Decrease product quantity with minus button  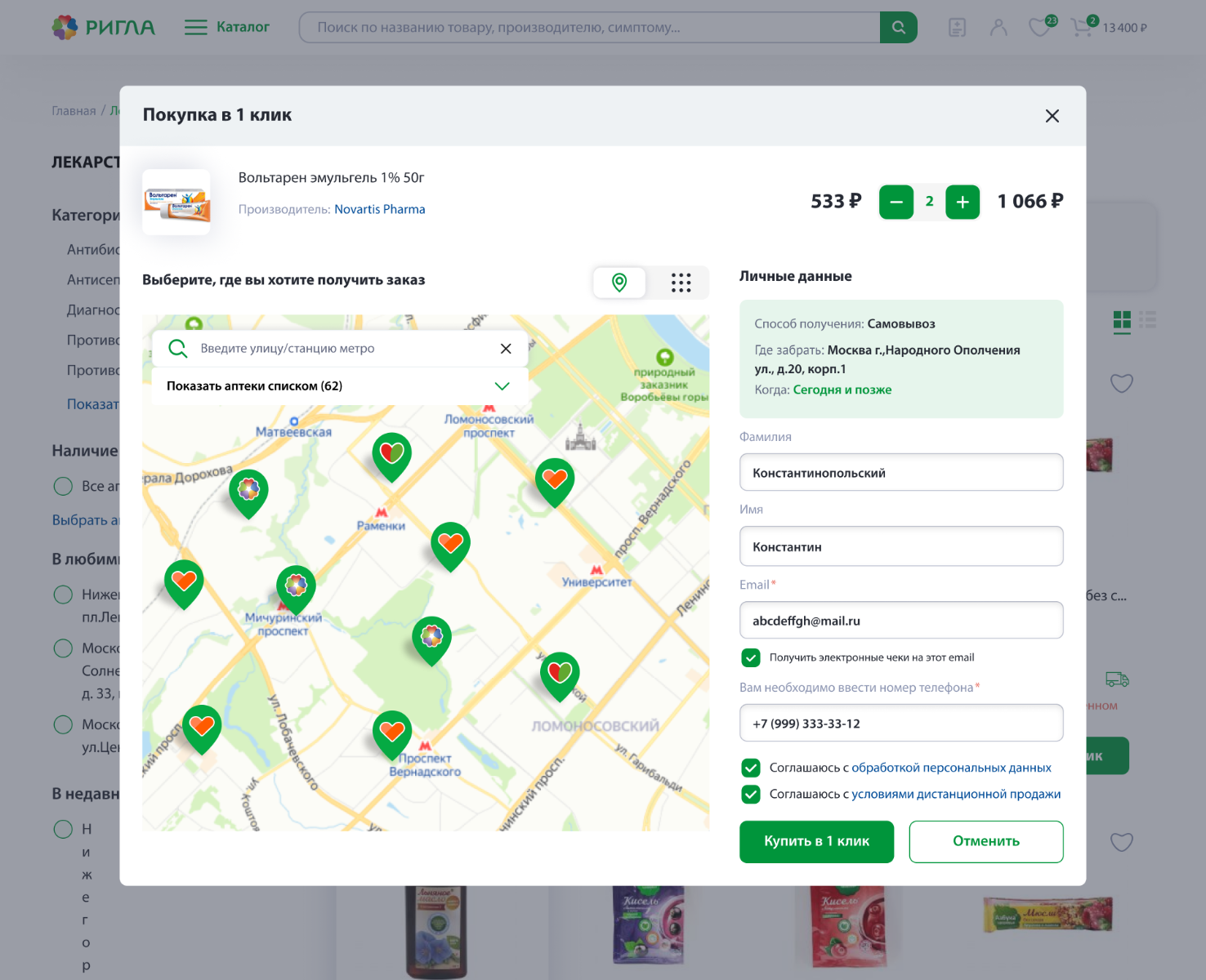click(896, 202)
